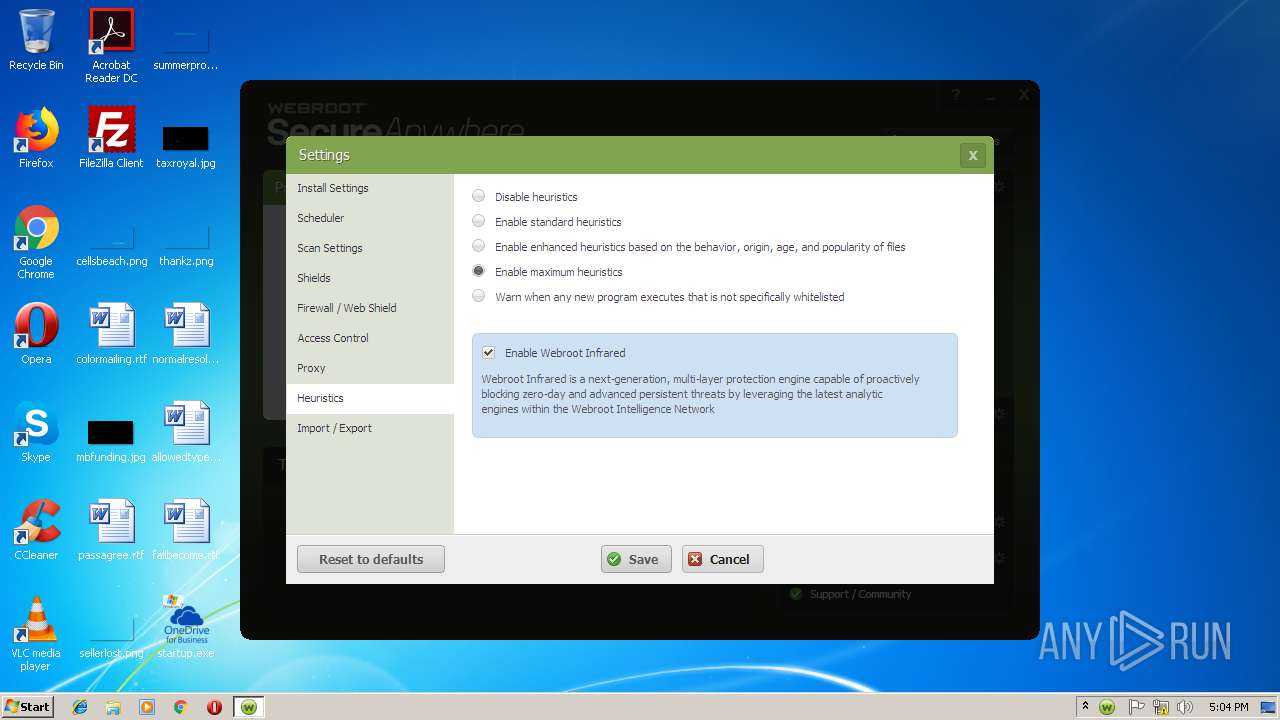1280x720 pixels.
Task: Open volume speaker tray icon
Action: click(1185, 707)
